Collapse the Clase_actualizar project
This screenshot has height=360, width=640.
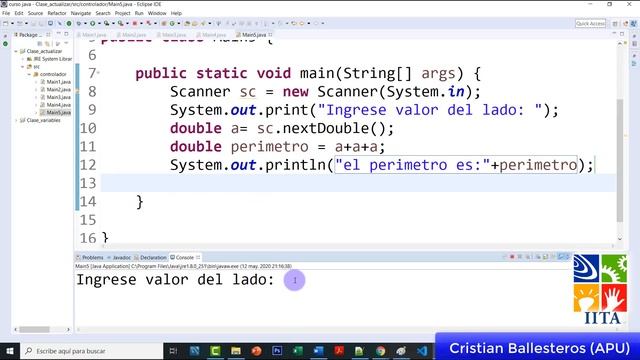(16, 51)
